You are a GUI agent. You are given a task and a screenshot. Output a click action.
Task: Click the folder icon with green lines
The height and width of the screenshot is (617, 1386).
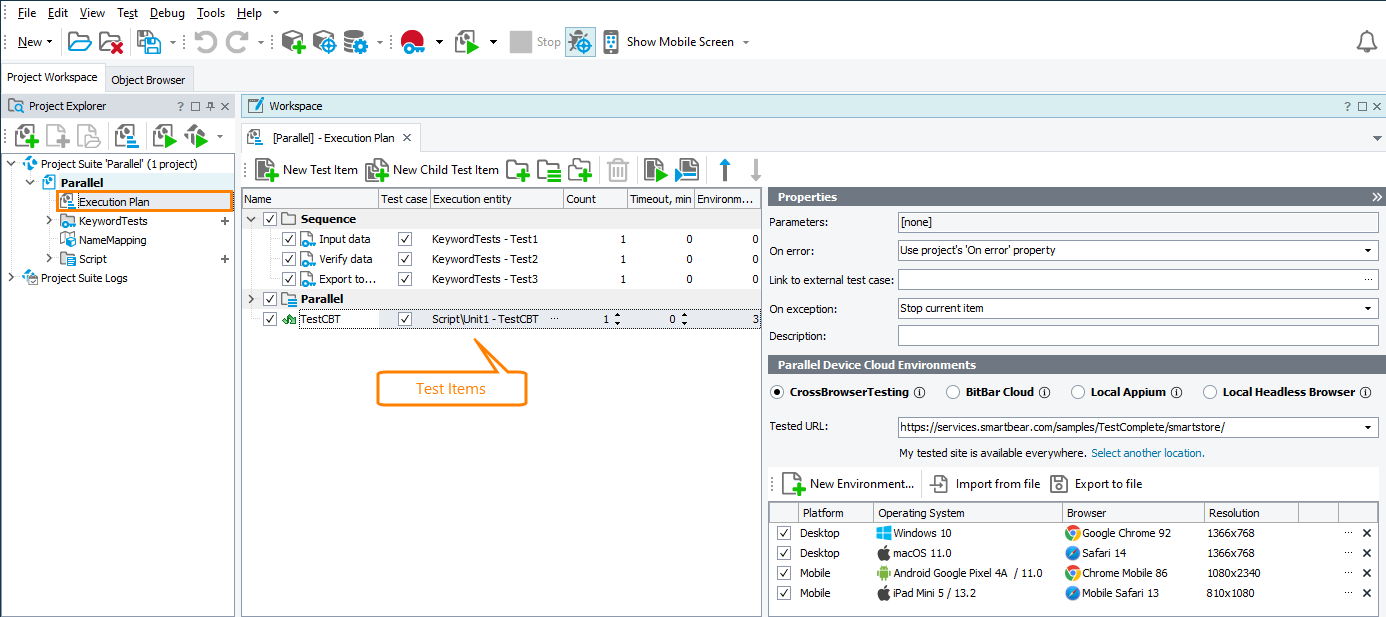[548, 170]
